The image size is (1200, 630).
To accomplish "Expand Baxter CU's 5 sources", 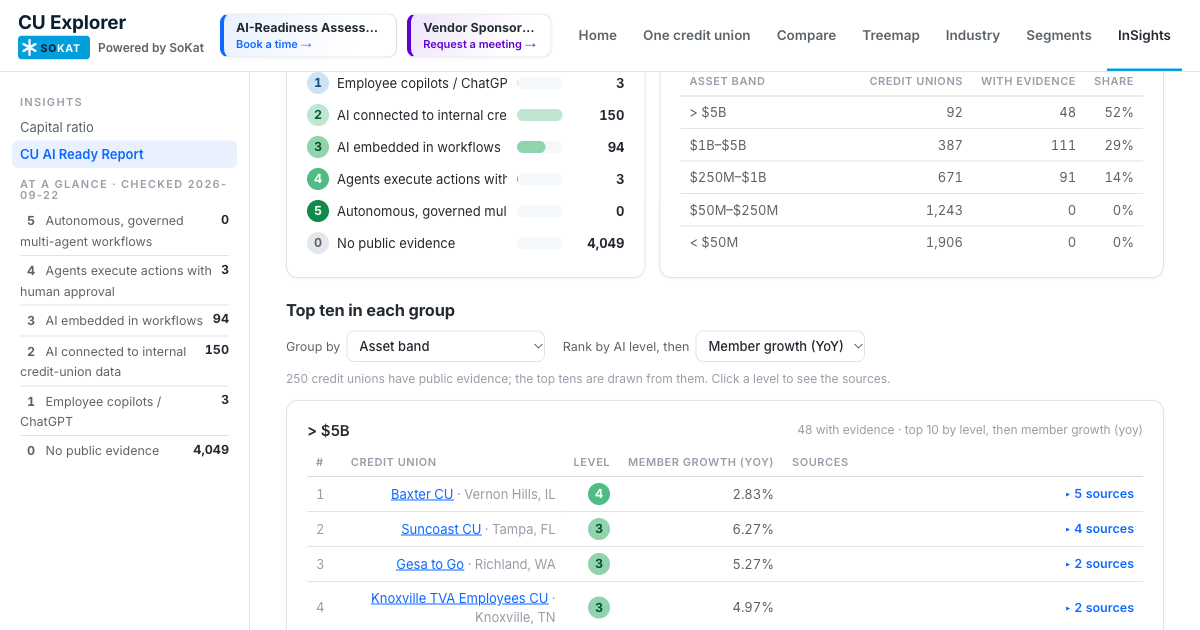I will (x=1100, y=494).
